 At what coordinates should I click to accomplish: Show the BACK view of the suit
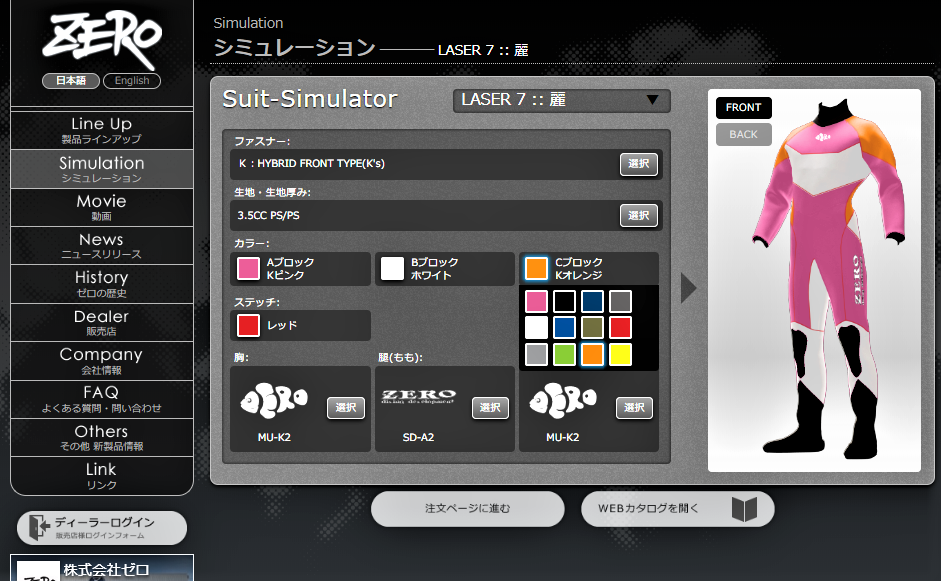click(x=744, y=134)
